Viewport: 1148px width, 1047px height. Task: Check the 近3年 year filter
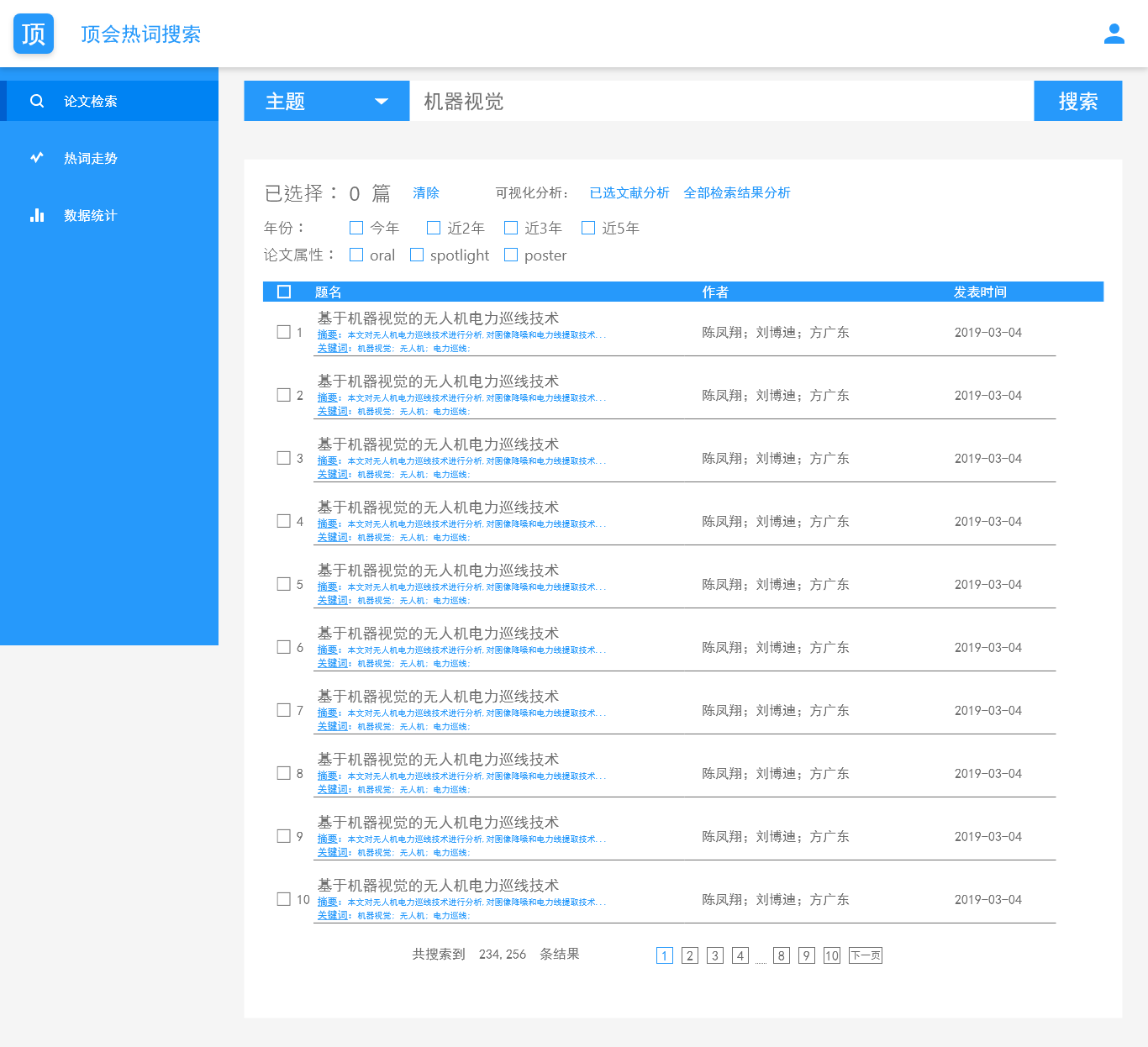[x=511, y=228]
